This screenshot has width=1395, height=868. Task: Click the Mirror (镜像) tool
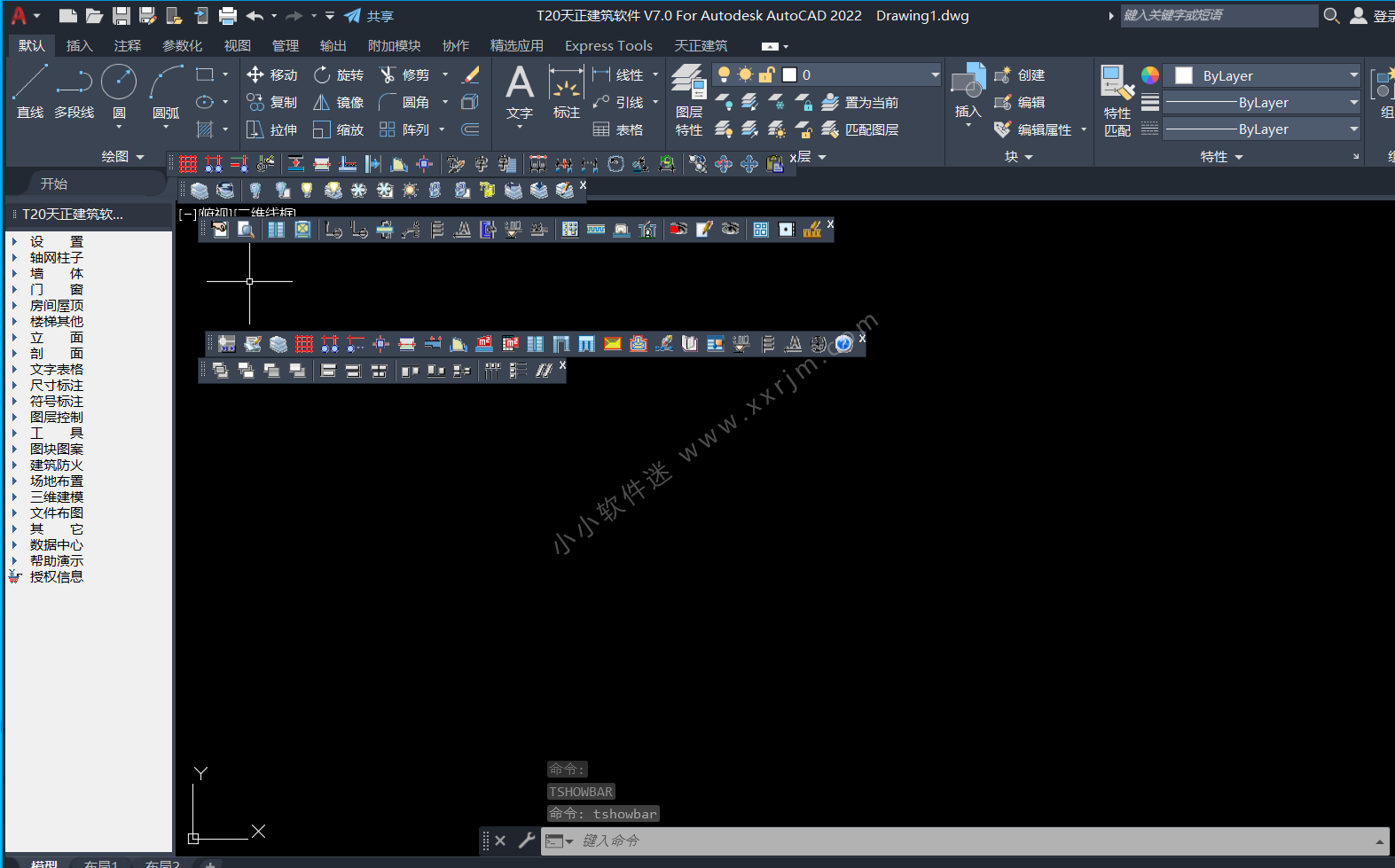(x=339, y=102)
